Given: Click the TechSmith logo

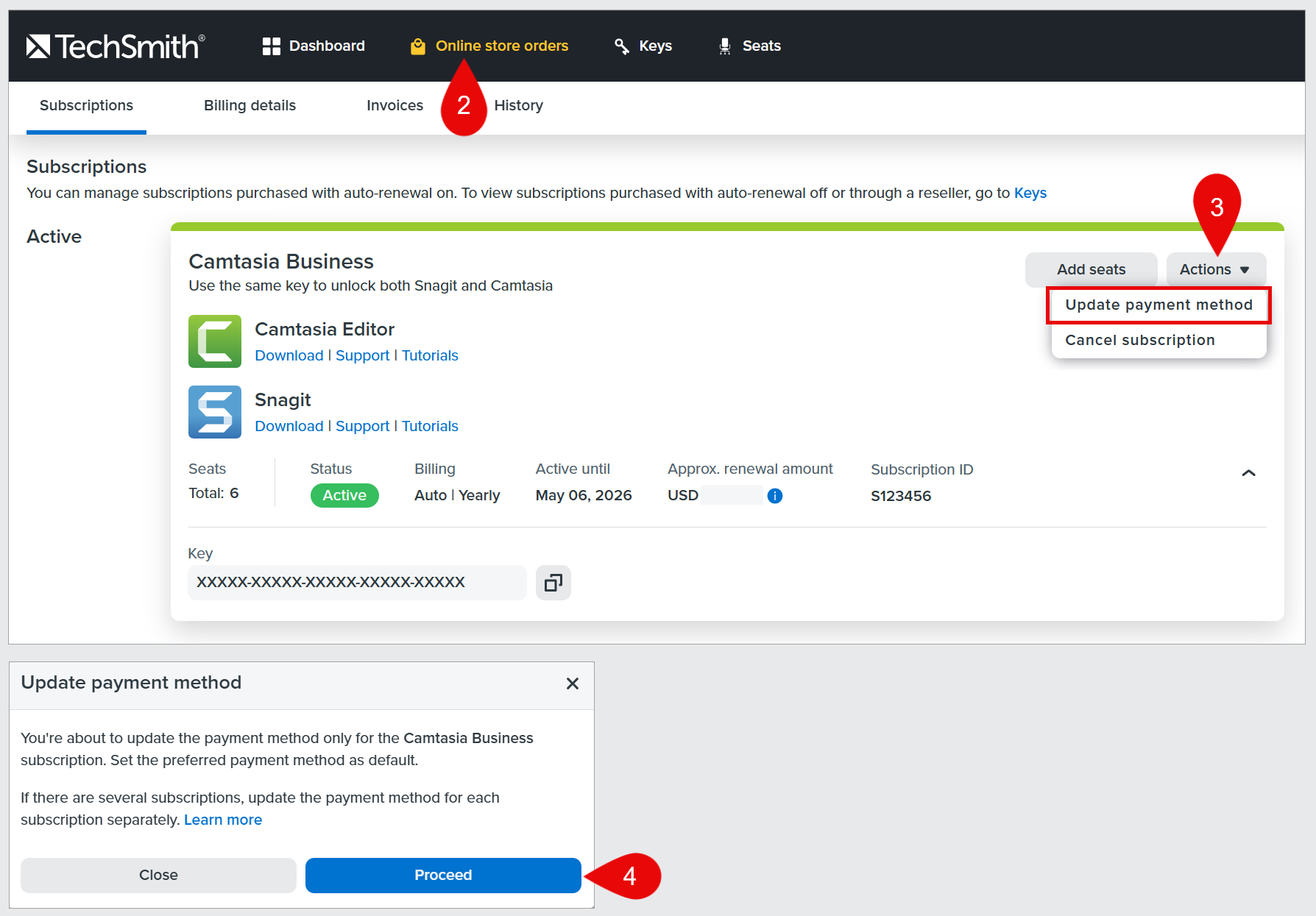Looking at the screenshot, I should [116, 46].
